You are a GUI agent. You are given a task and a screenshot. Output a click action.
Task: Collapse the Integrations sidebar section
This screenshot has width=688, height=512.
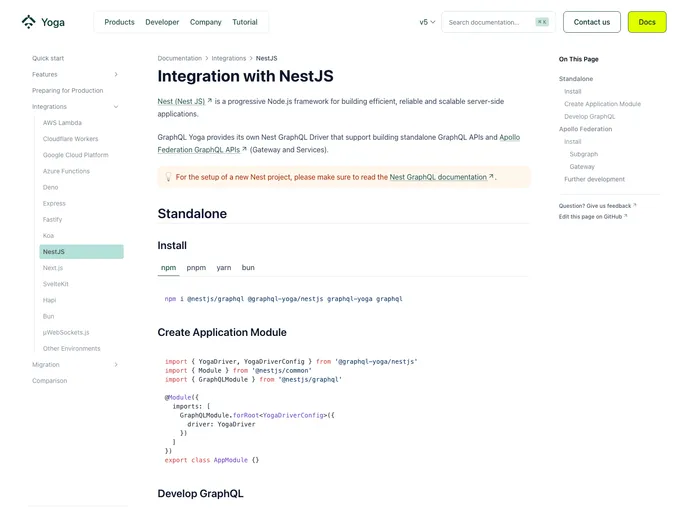pos(116,107)
